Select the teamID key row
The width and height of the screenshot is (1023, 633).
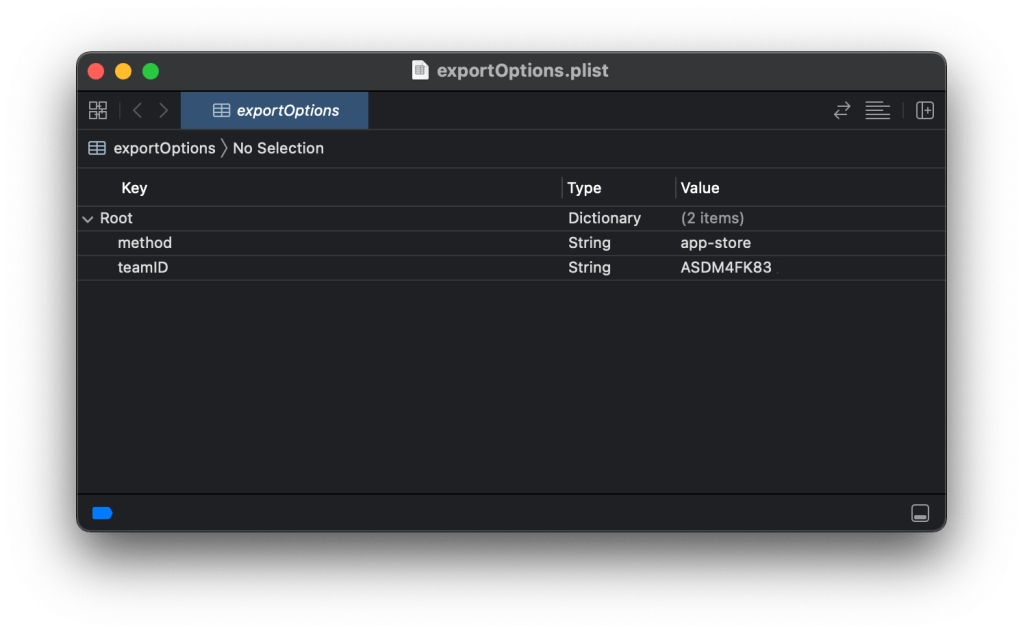pos(143,268)
